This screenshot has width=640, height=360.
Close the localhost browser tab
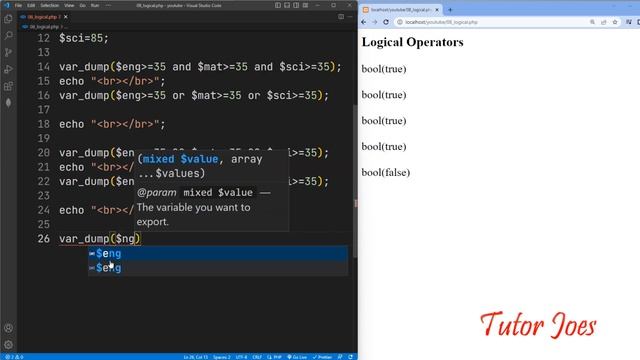[x=437, y=9]
